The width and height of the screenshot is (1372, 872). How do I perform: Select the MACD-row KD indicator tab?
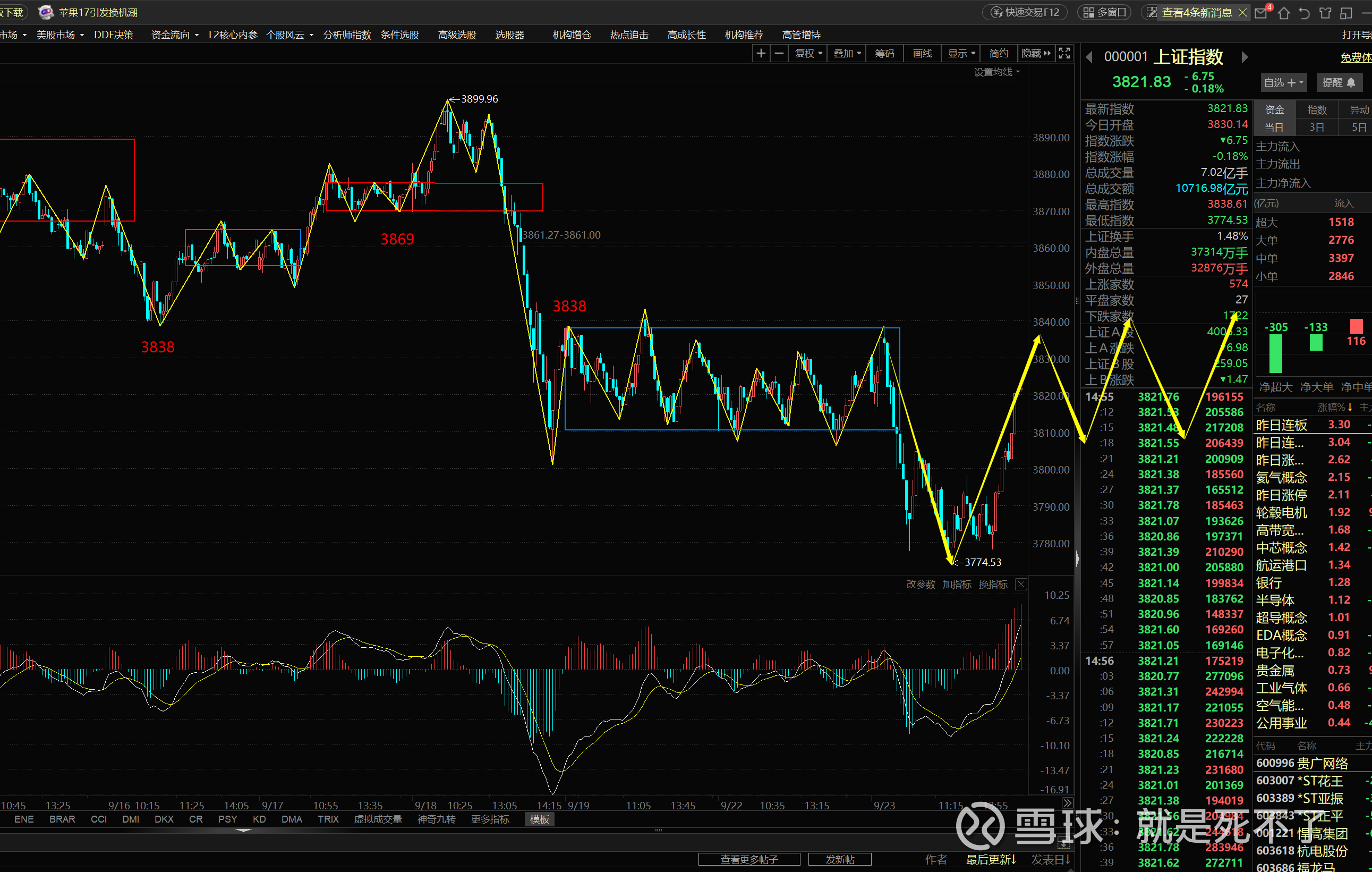(259, 819)
